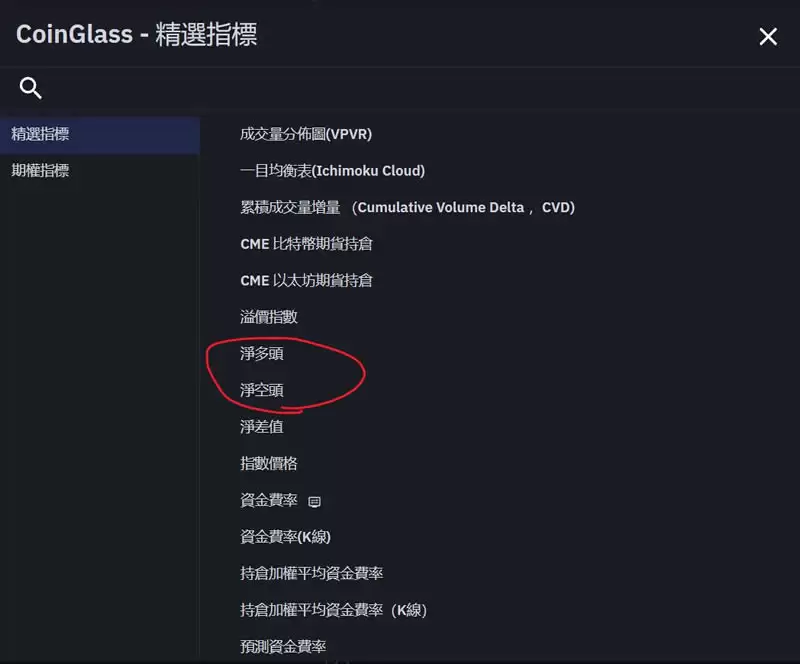
Task: Click into the indicator search field
Action: pyautogui.click(x=400, y=89)
